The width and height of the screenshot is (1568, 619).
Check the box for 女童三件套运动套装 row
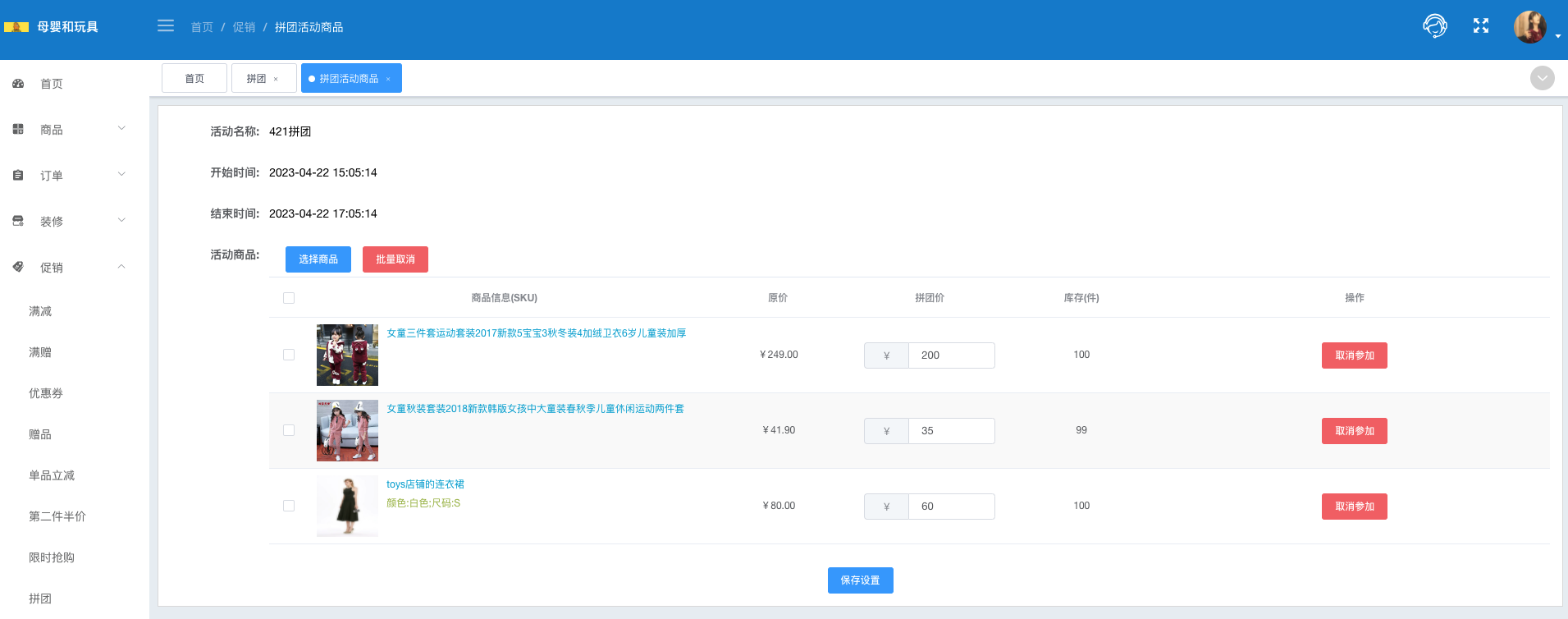pyautogui.click(x=289, y=355)
